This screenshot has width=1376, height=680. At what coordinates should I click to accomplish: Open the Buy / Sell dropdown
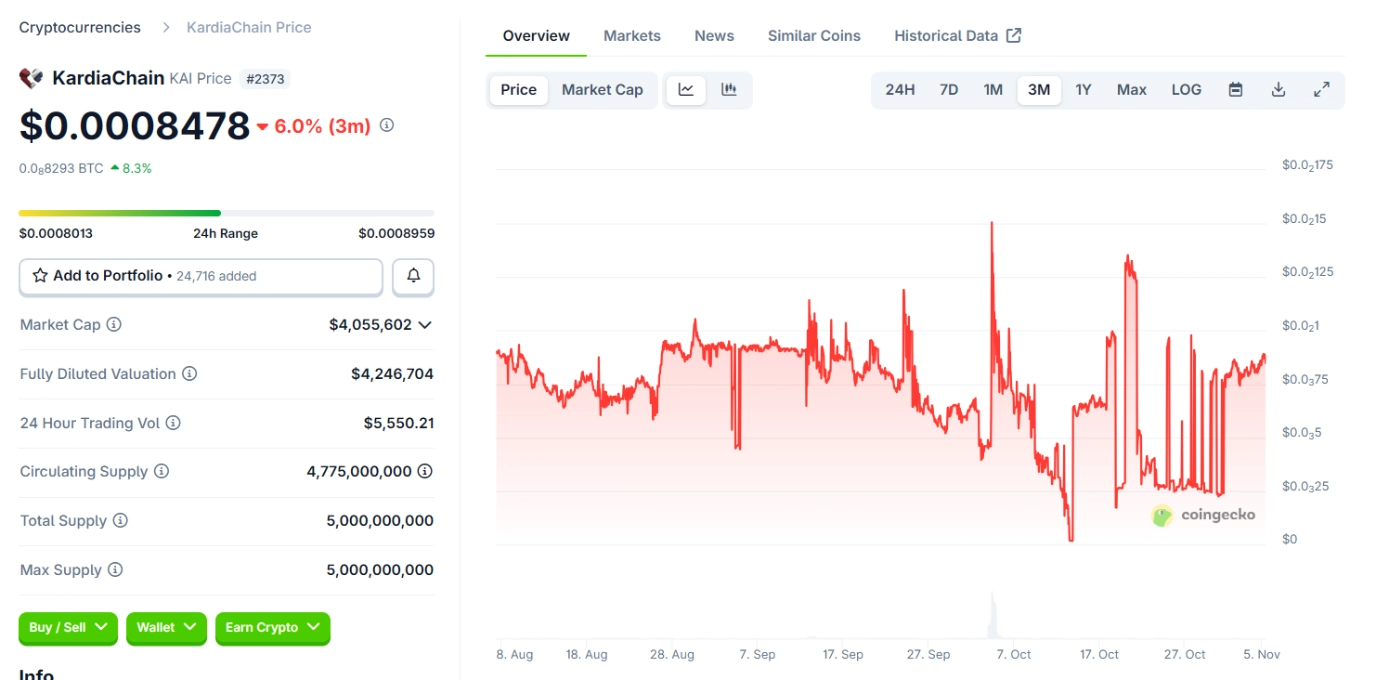68,628
